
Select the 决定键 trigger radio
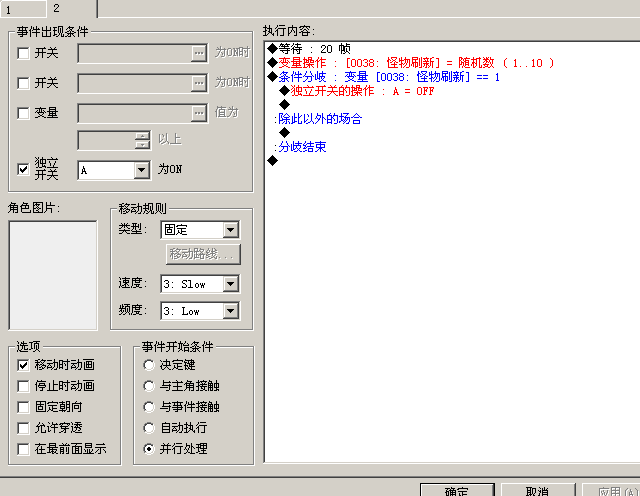149,365
